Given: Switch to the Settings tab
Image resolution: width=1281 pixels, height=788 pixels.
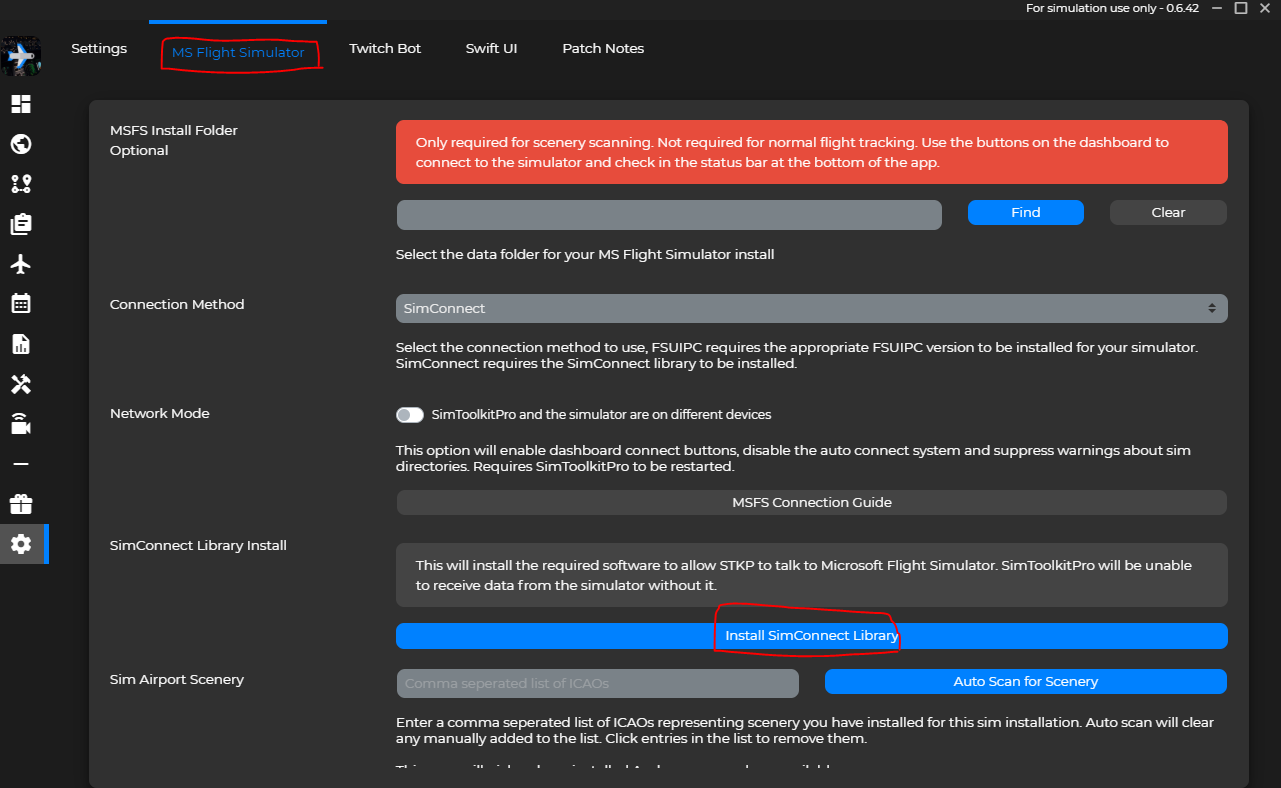Looking at the screenshot, I should tap(99, 48).
